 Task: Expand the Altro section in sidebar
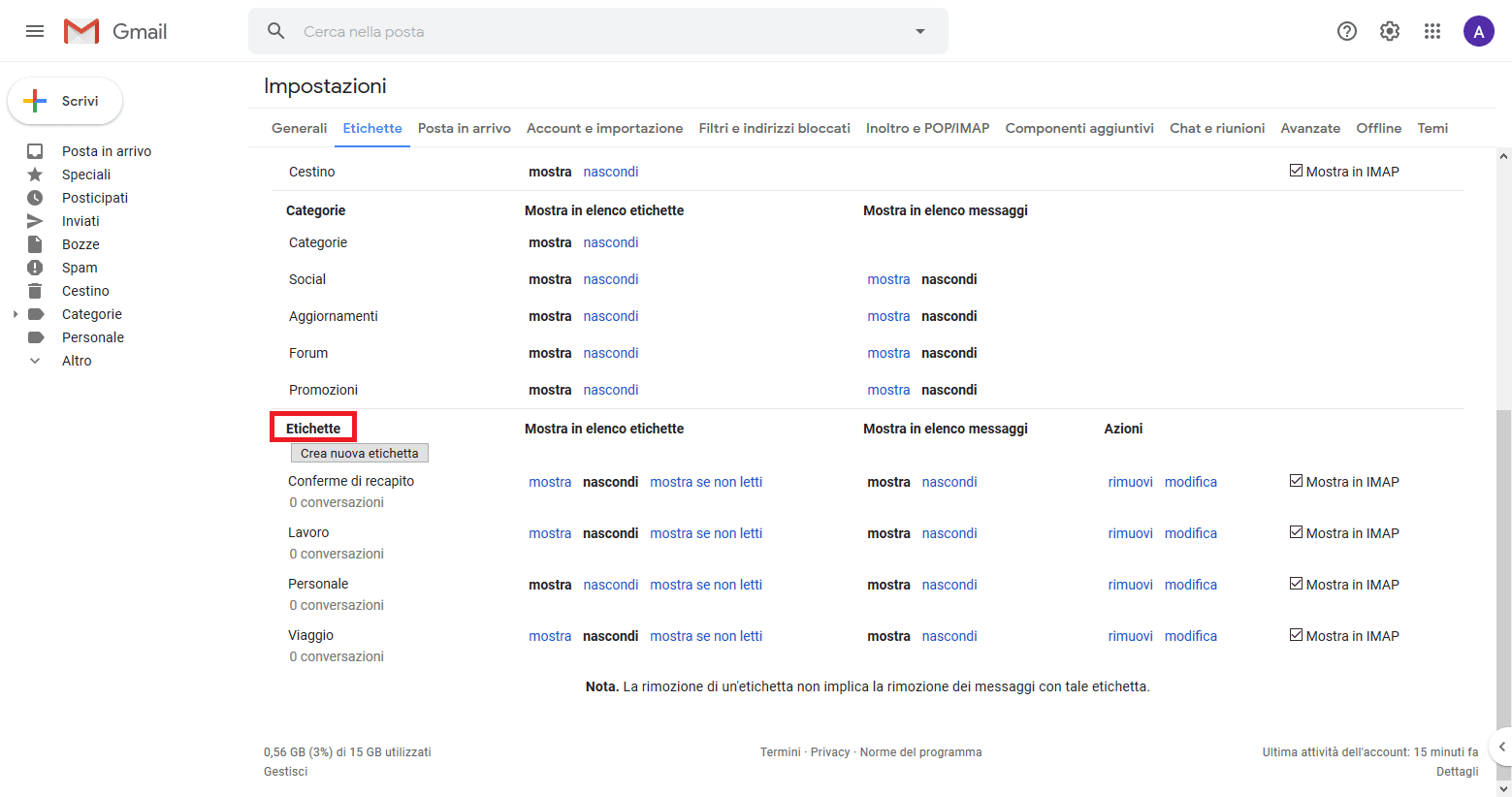coord(35,361)
